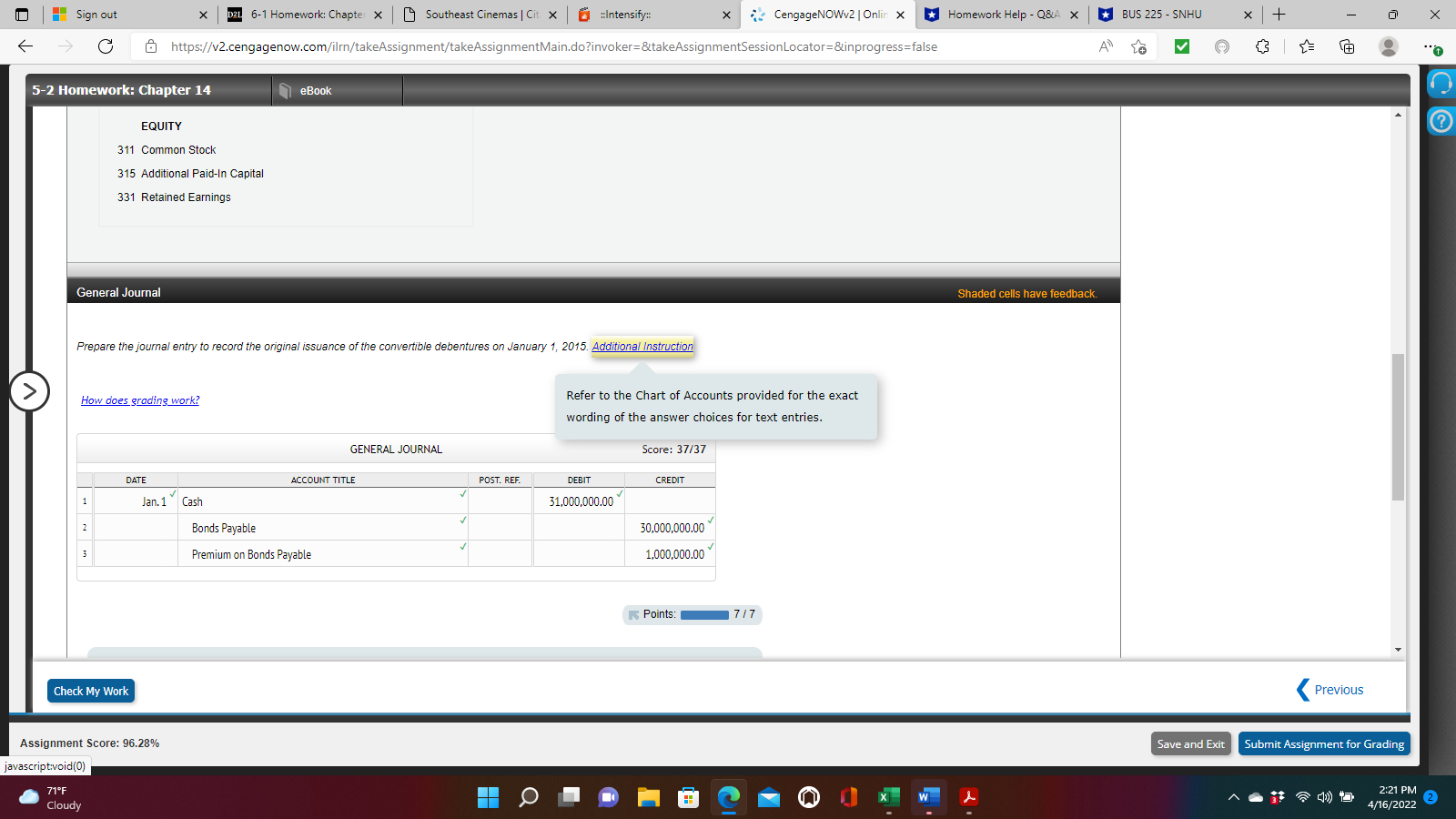This screenshot has width=1456, height=819.
Task: Launch Excel from the taskbar
Action: click(x=888, y=797)
